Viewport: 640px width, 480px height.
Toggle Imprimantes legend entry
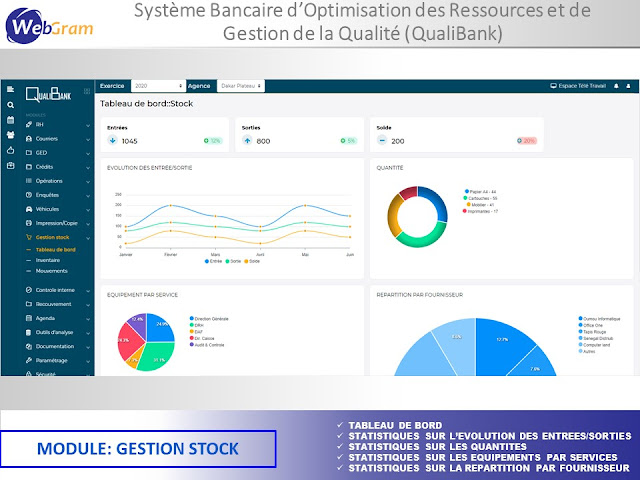coord(480,211)
